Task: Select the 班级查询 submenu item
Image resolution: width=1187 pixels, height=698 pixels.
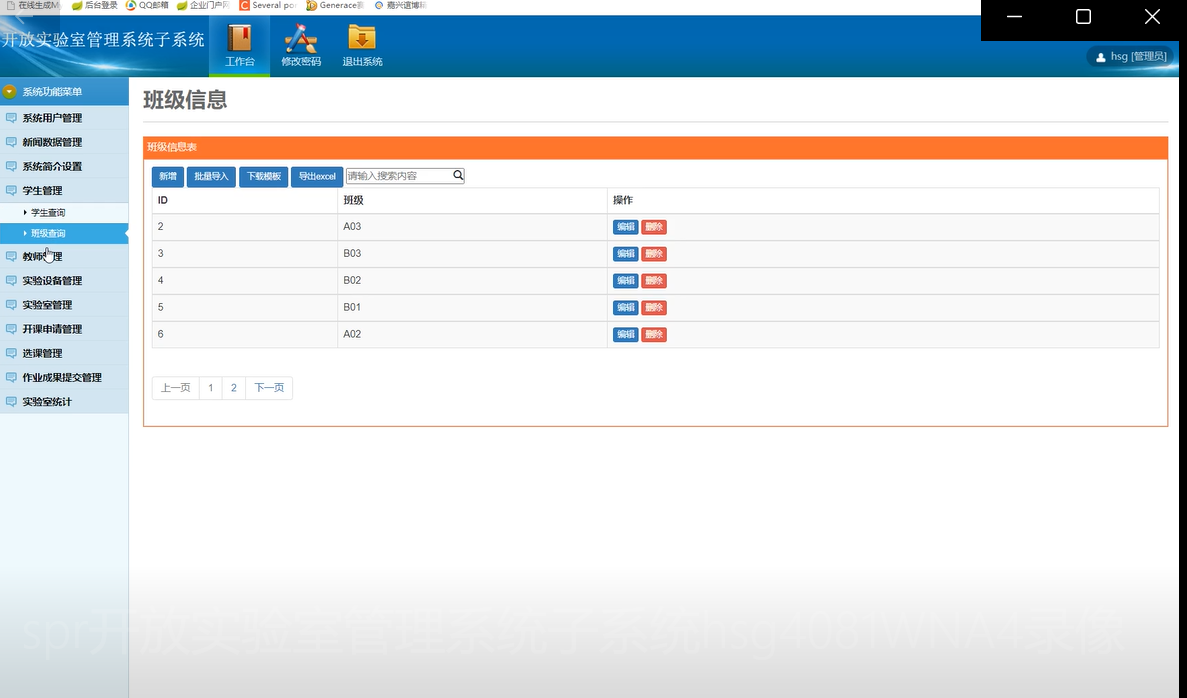Action: tap(64, 233)
